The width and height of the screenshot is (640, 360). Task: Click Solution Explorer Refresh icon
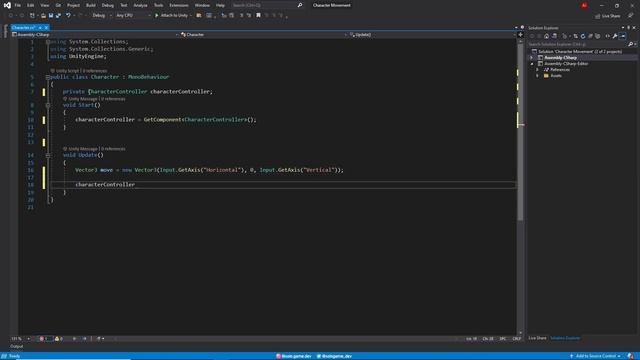pyautogui.click(x=583, y=36)
